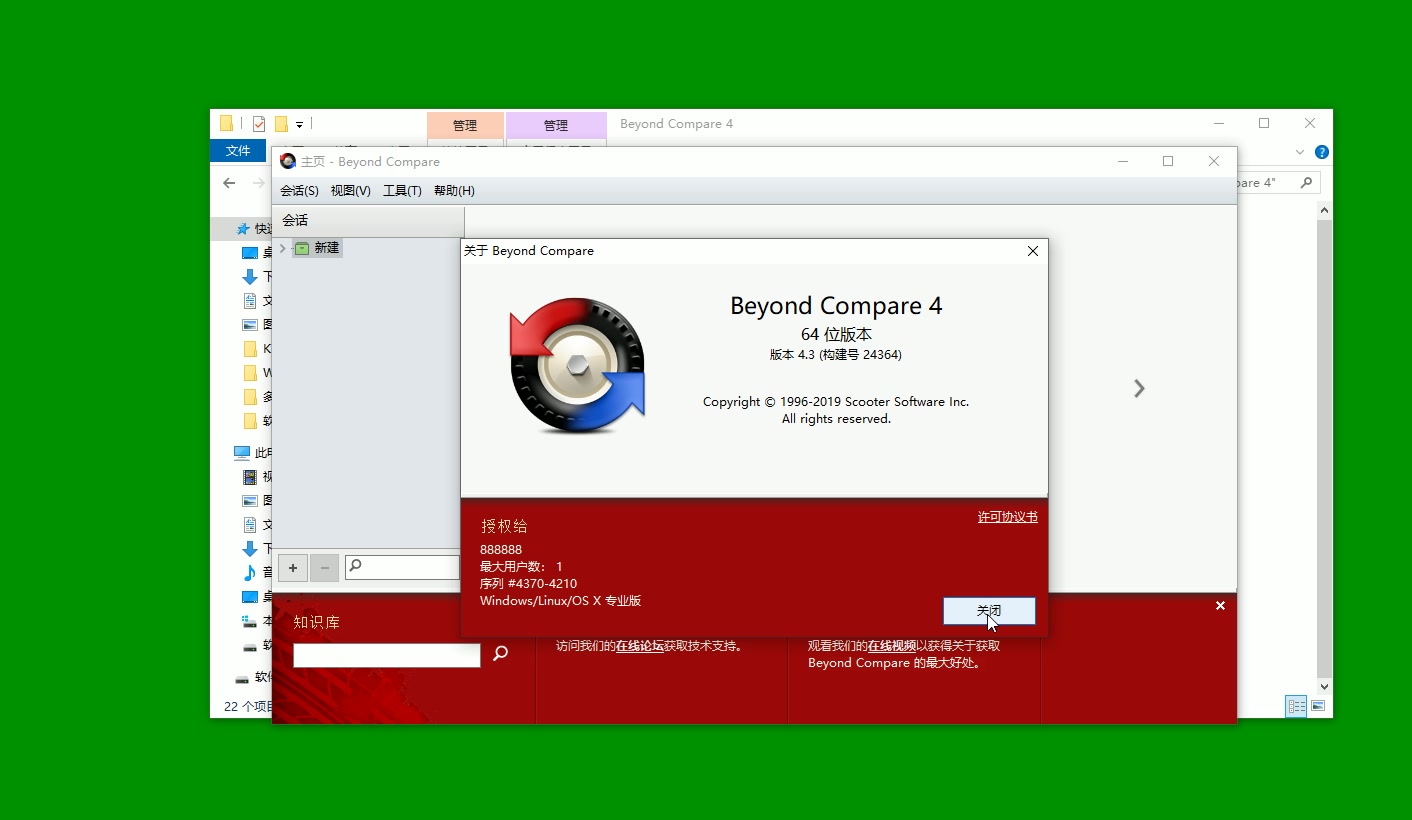Image resolution: width=1412 pixels, height=820 pixels.
Task: Minimize the Beyond Compare main window
Action: point(1123,161)
